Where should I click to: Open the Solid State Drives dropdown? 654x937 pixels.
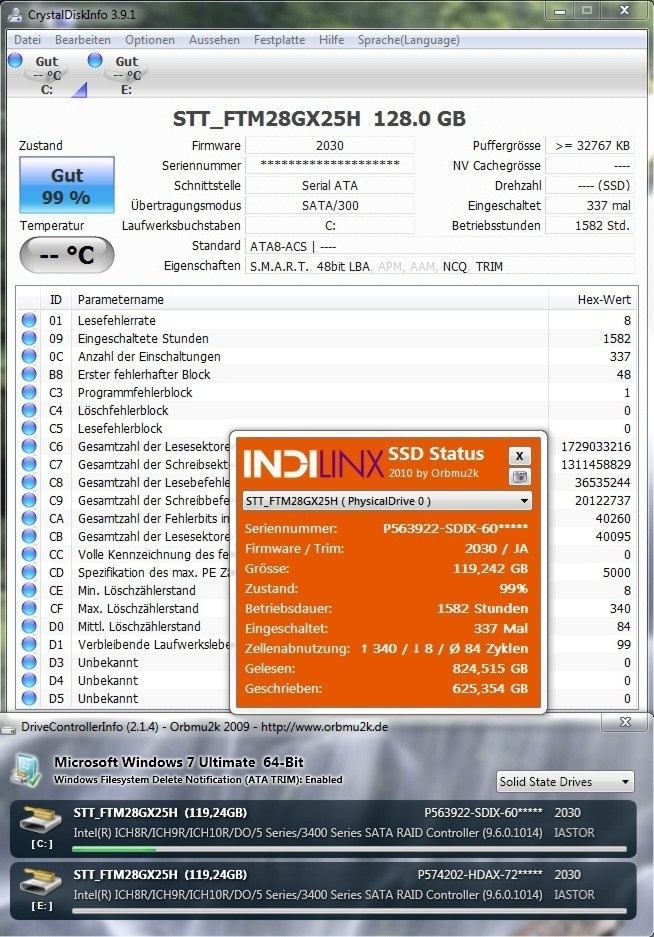pyautogui.click(x=565, y=781)
